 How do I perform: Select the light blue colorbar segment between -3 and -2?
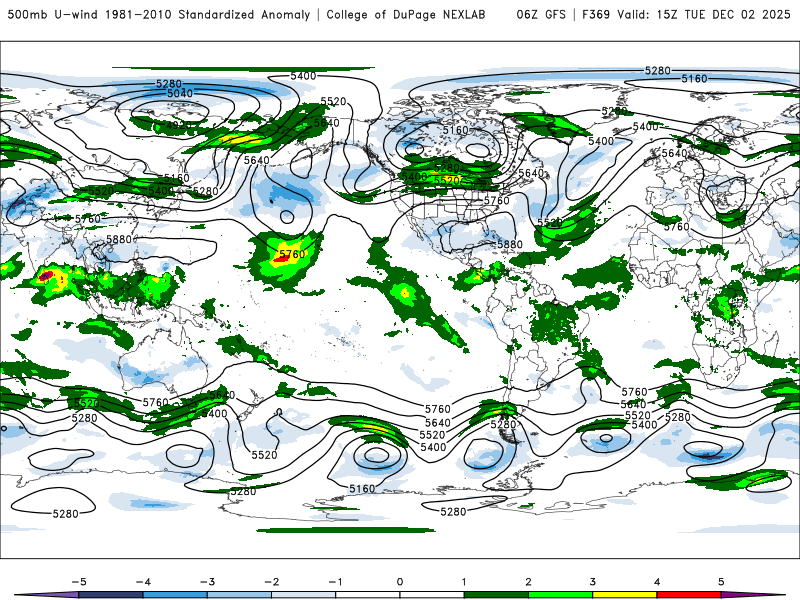(x=239, y=595)
